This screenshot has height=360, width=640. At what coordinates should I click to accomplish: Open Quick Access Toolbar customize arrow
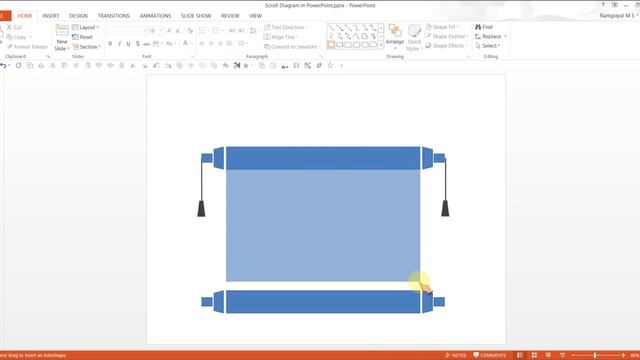click(342, 65)
